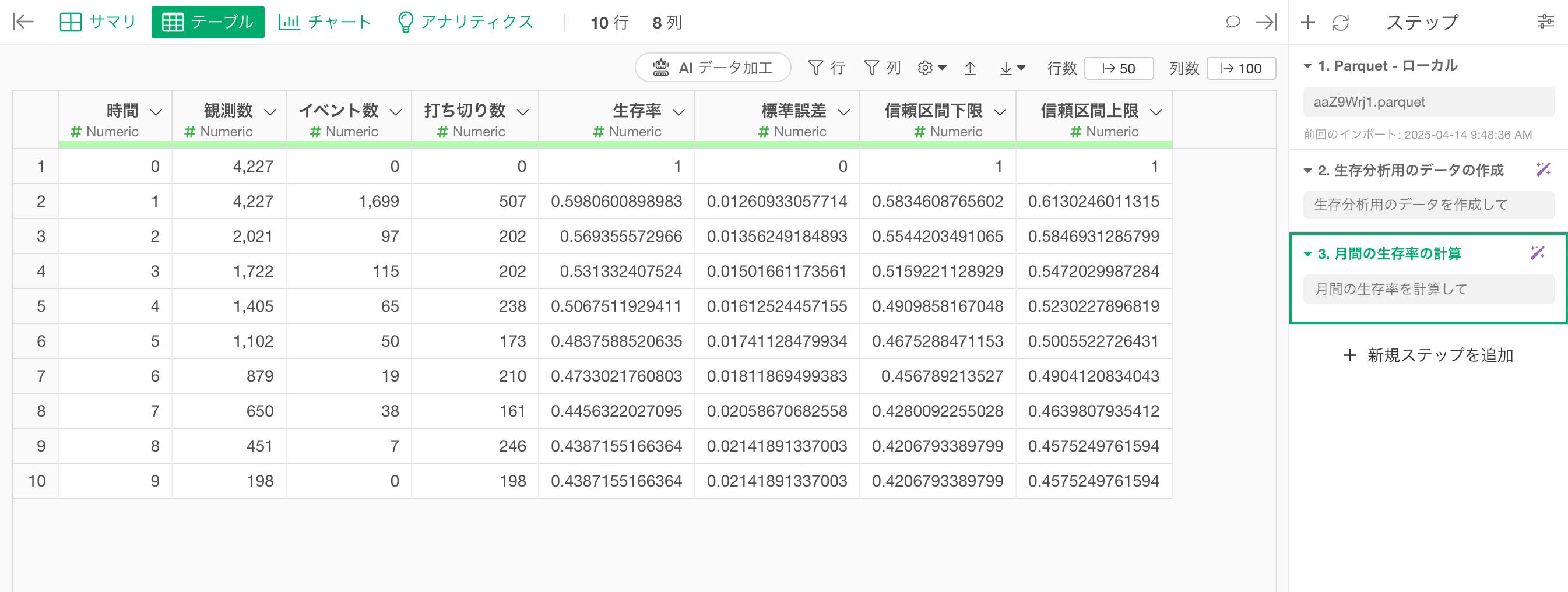
Task: Select cell with value 0.4456322027095
Action: pyautogui.click(x=617, y=411)
